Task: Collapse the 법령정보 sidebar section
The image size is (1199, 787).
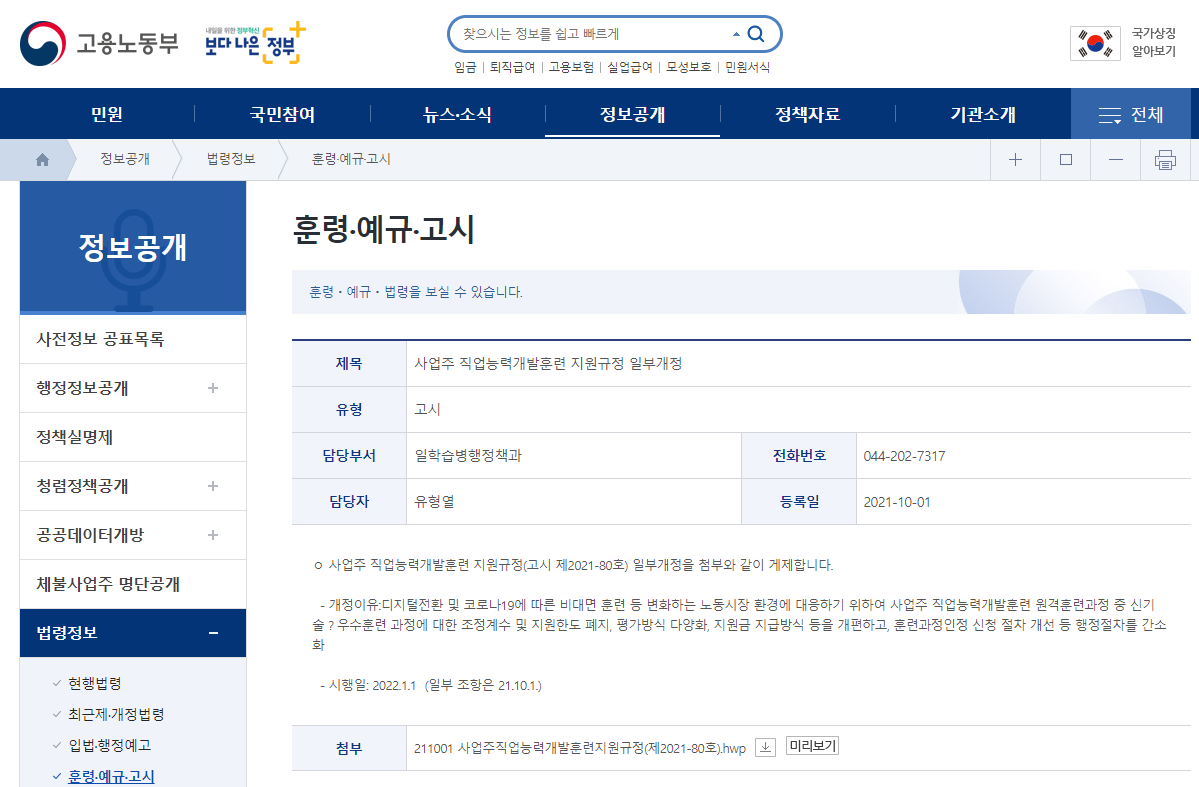Action: [213, 633]
